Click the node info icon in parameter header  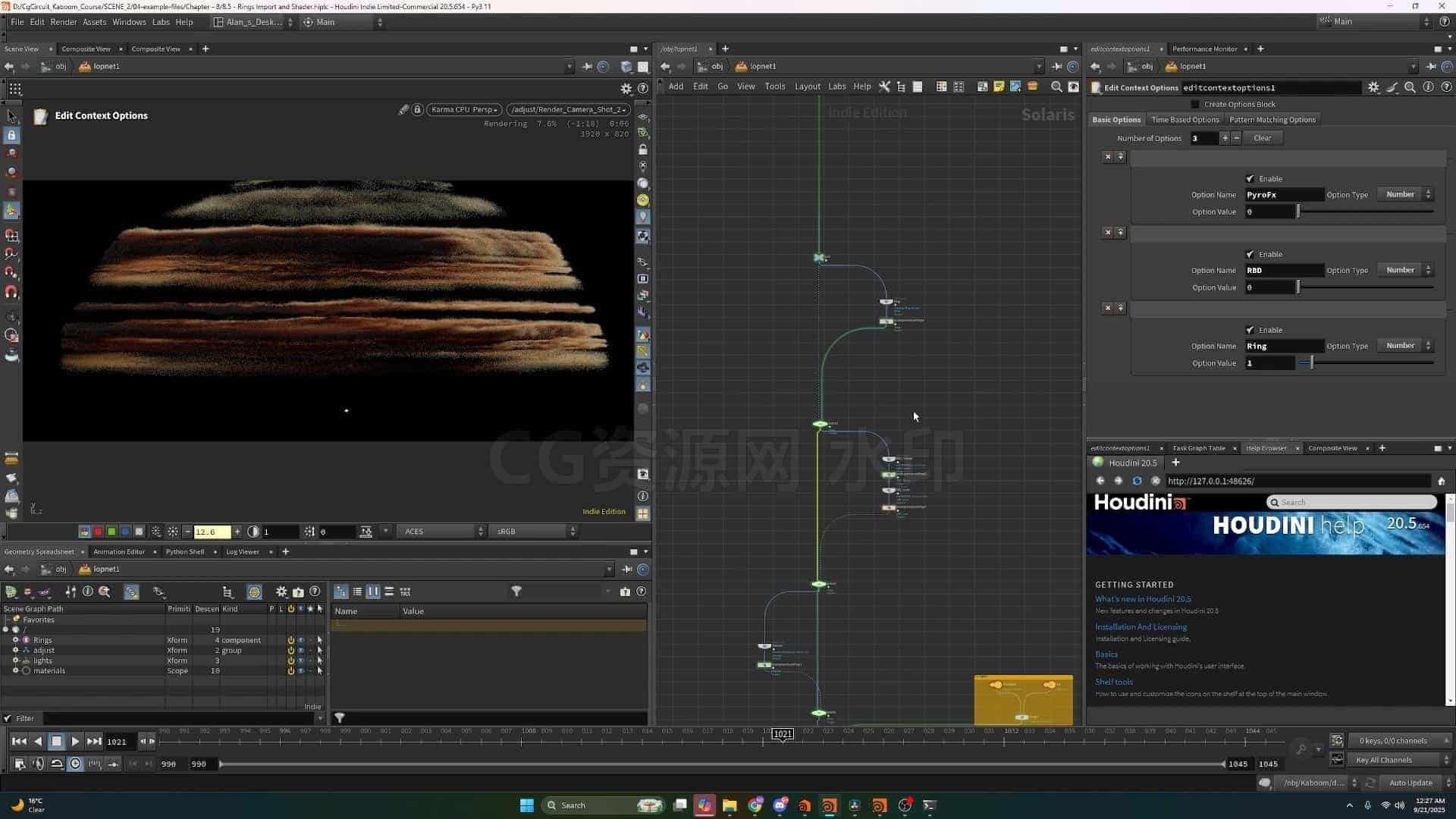pyautogui.click(x=1428, y=87)
